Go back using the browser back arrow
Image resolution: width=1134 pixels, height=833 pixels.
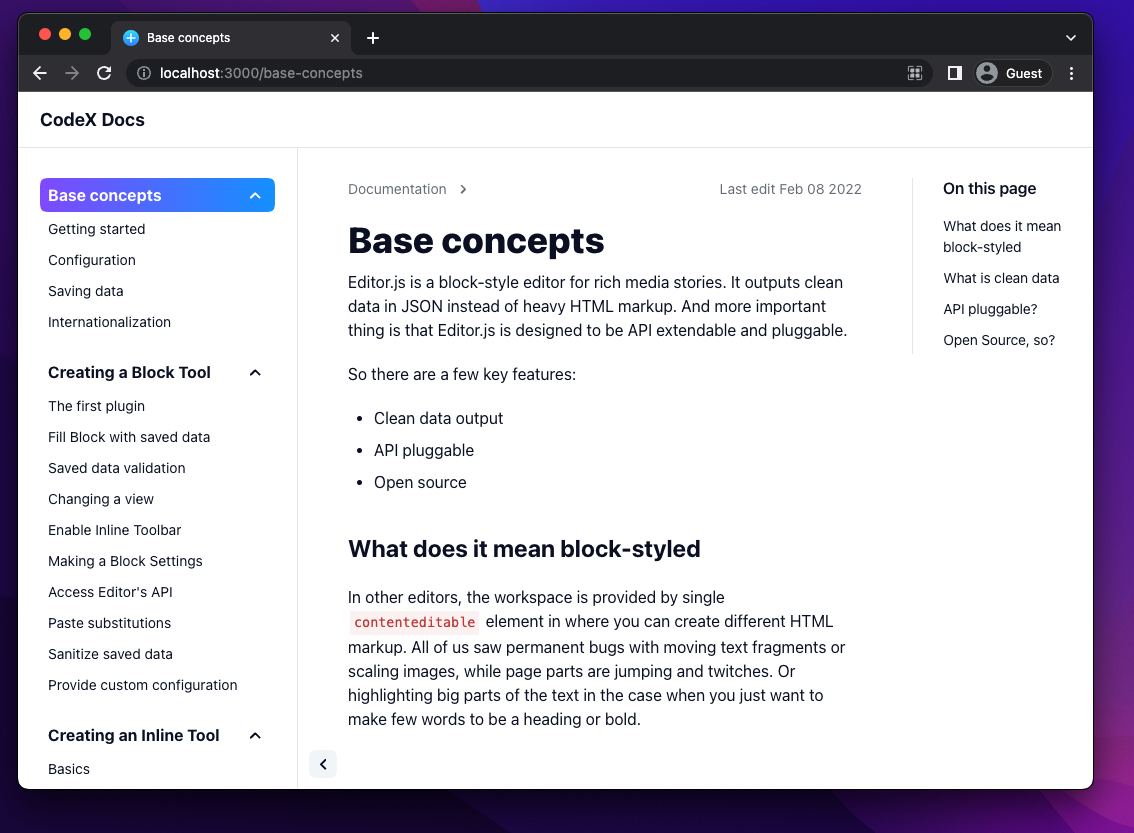pos(40,73)
